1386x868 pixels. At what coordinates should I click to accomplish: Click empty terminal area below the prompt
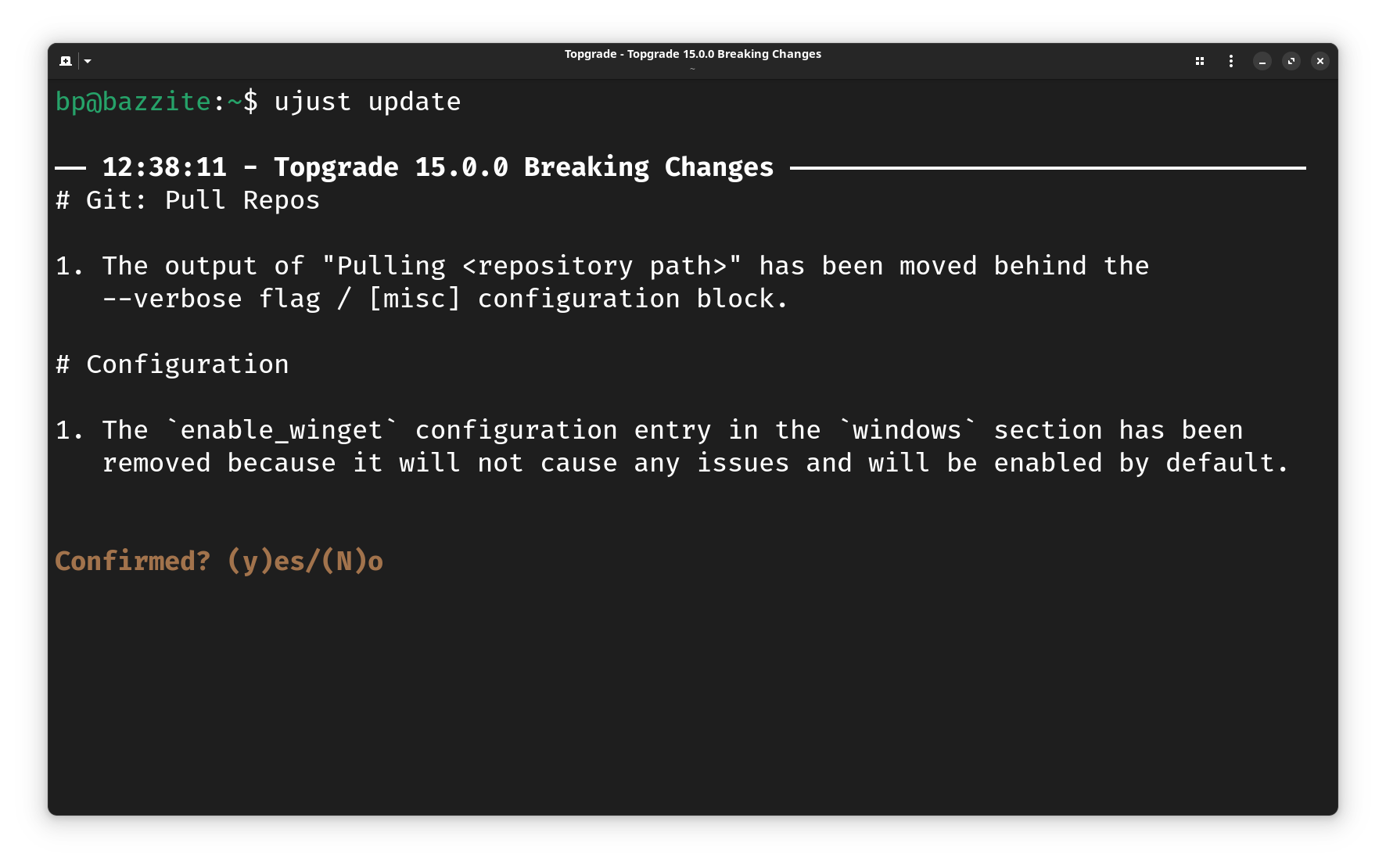(x=692, y=688)
